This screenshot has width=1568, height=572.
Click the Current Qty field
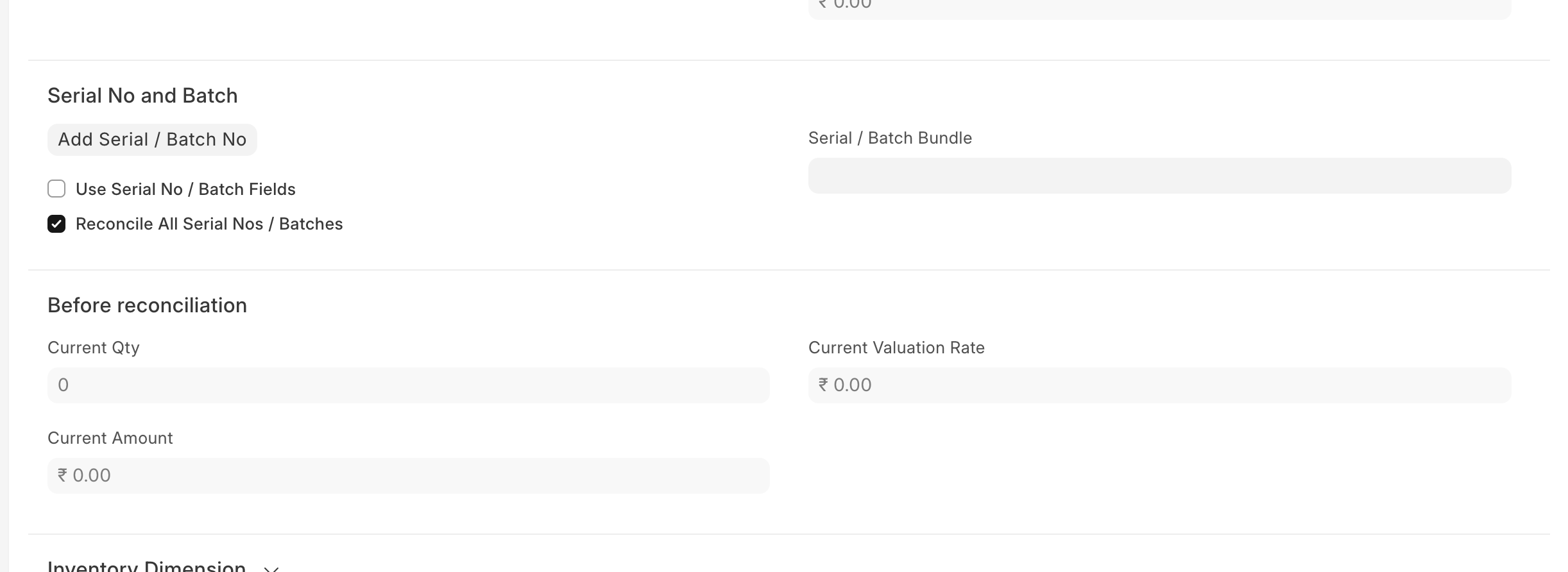pyautogui.click(x=408, y=385)
